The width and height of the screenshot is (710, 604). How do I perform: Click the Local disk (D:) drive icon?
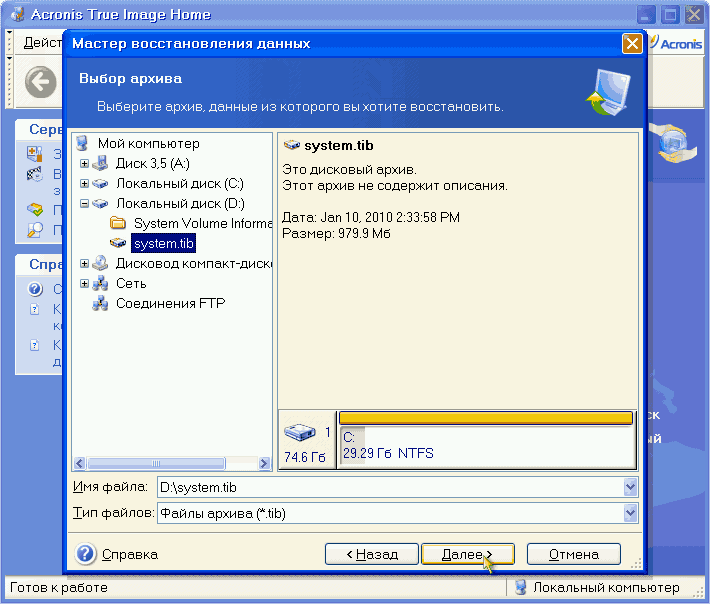point(100,204)
